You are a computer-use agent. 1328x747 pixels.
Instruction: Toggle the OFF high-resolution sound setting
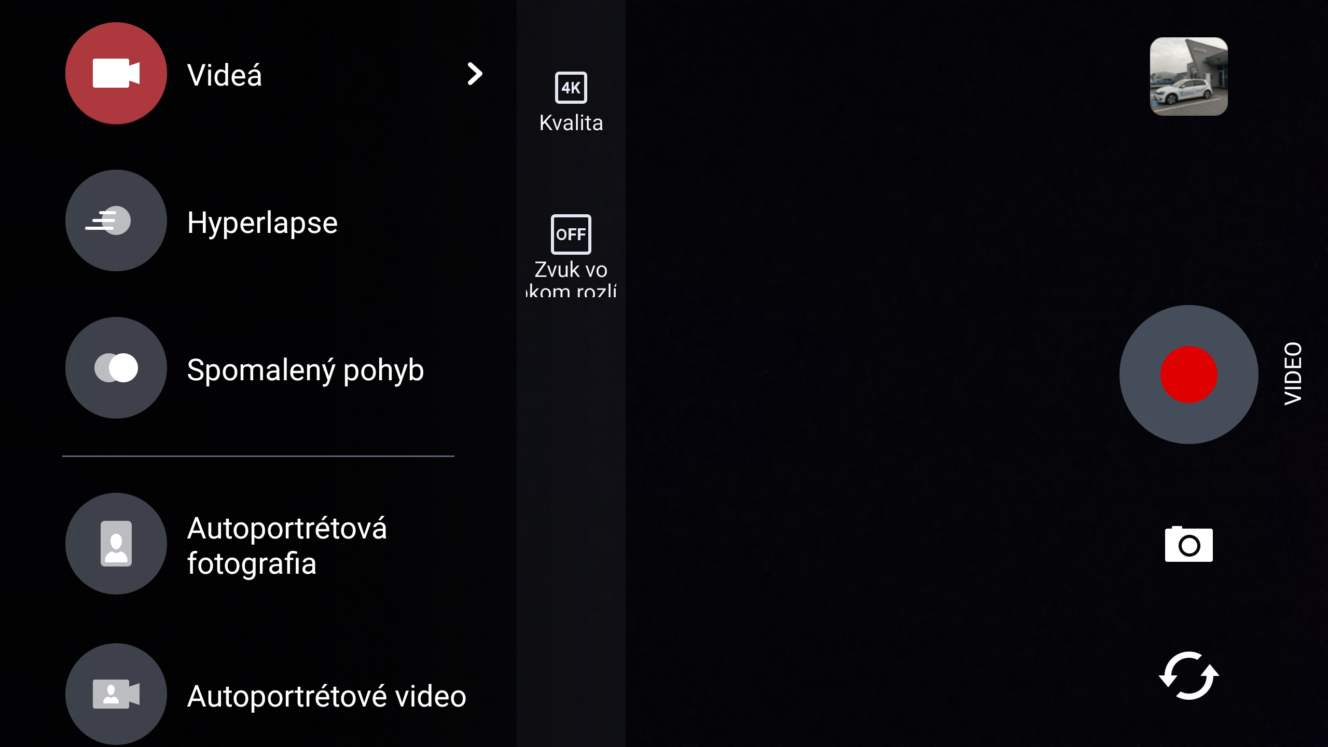point(571,234)
